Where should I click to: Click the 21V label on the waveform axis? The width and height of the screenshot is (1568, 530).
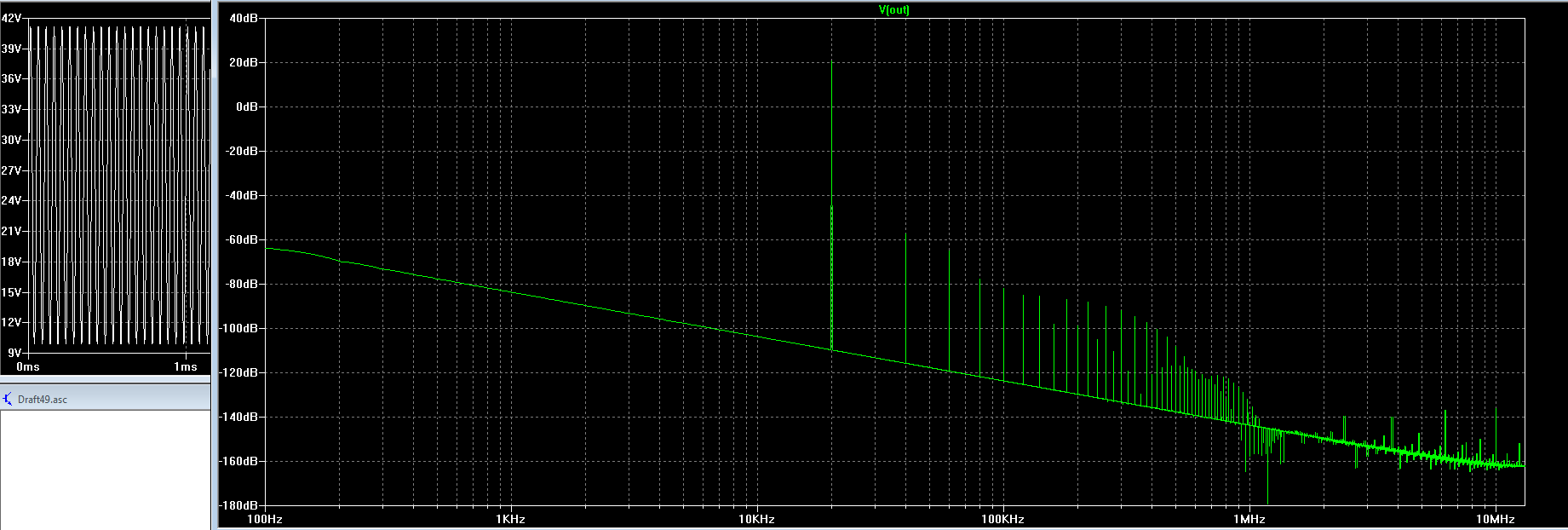tap(11, 232)
